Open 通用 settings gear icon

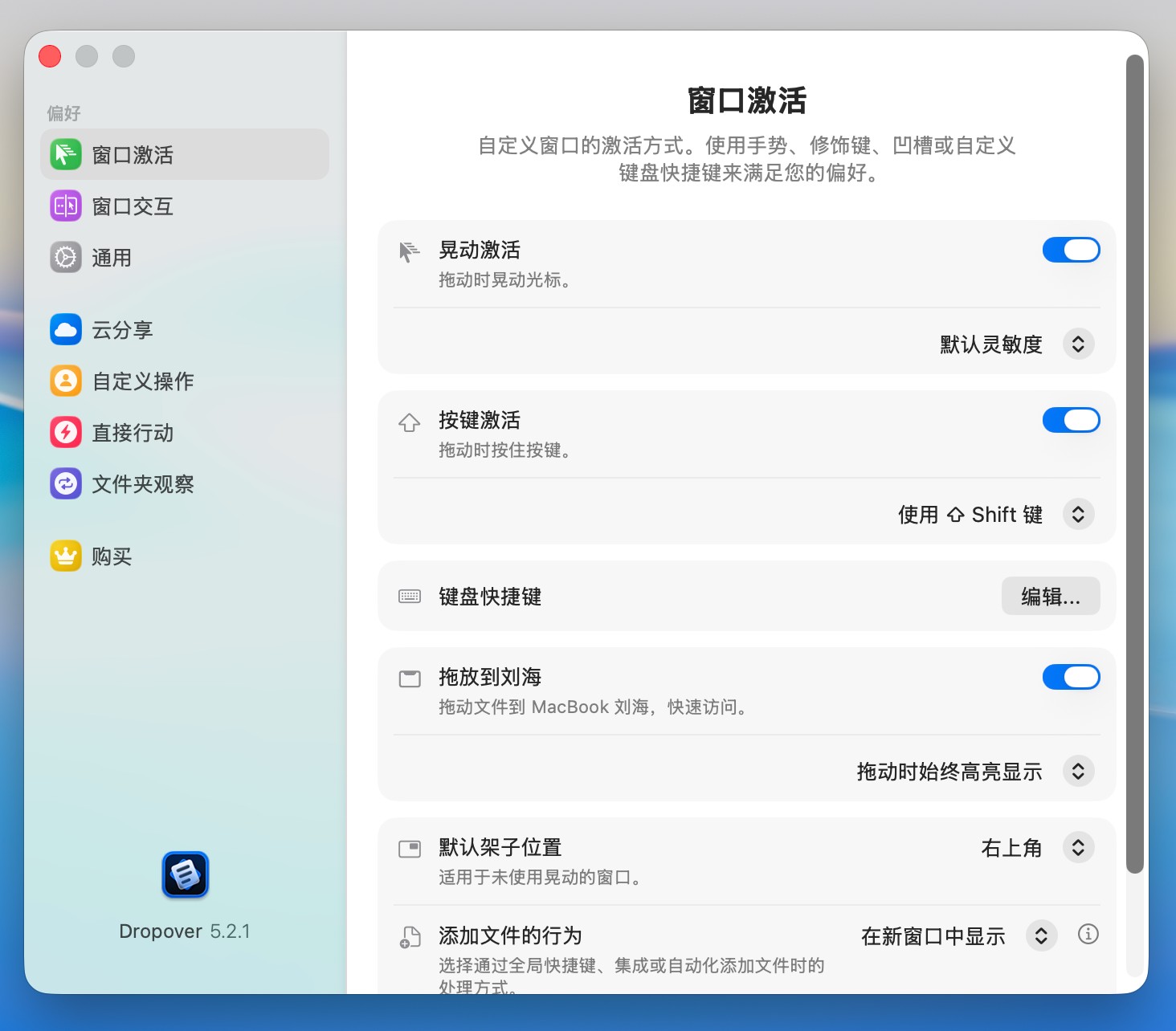pyautogui.click(x=66, y=258)
